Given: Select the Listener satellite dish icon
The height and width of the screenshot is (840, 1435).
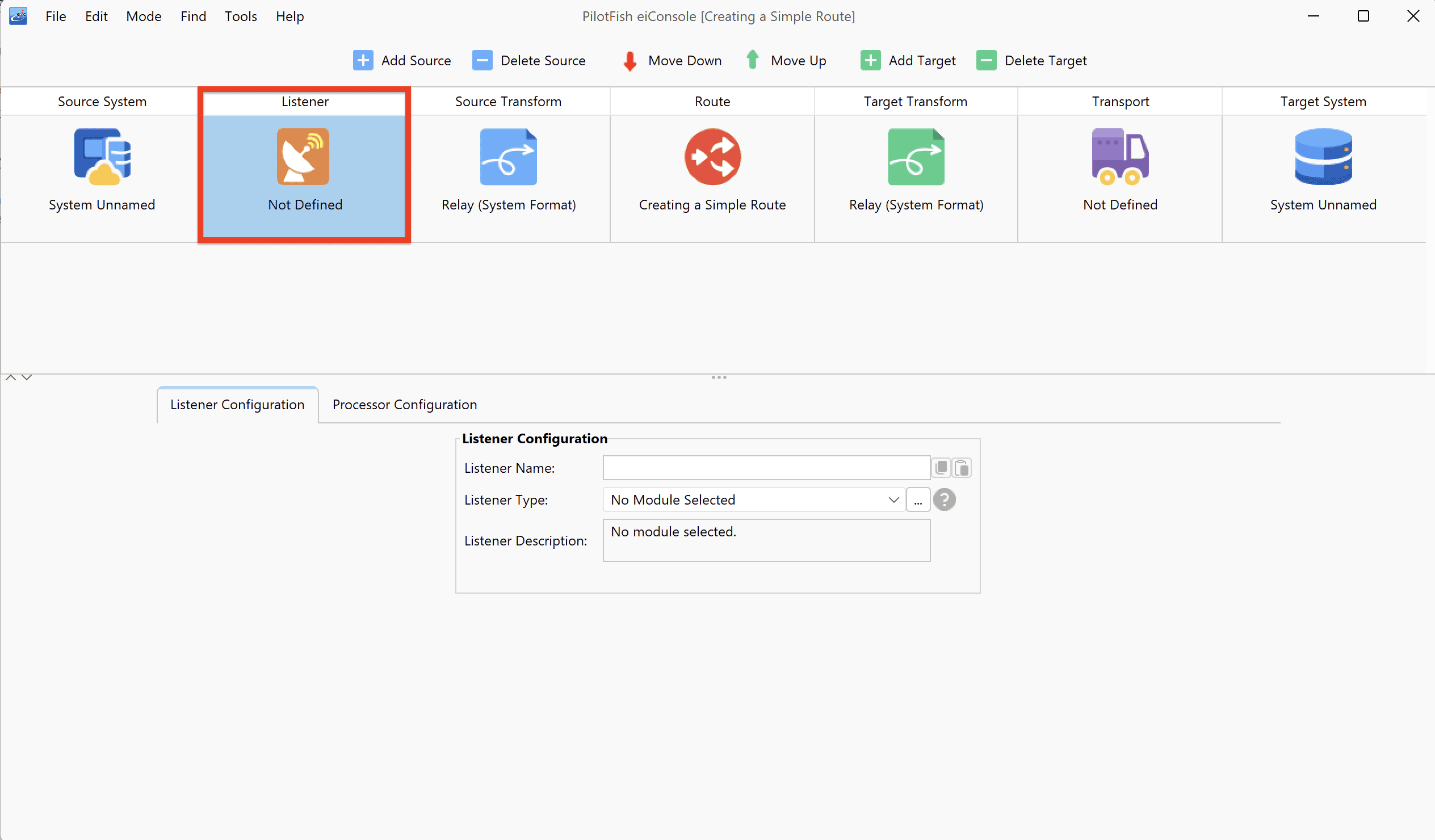Looking at the screenshot, I should 303,157.
